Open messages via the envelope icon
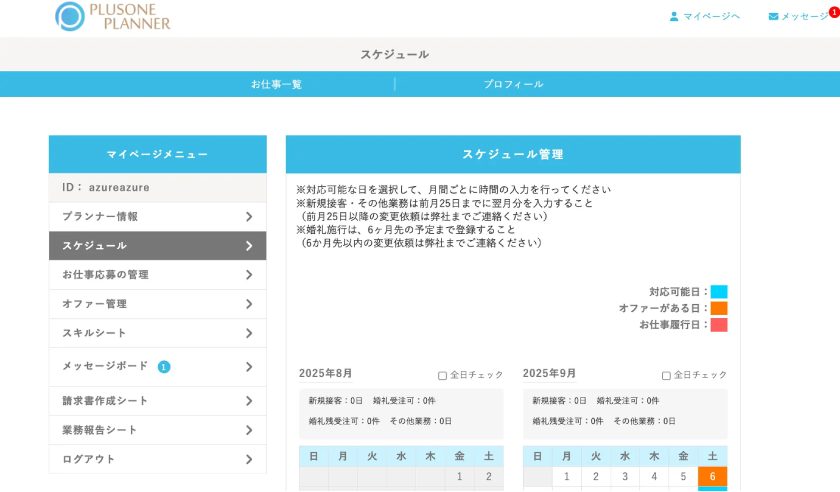Screen dimensions: 840x492 [x=773, y=16]
